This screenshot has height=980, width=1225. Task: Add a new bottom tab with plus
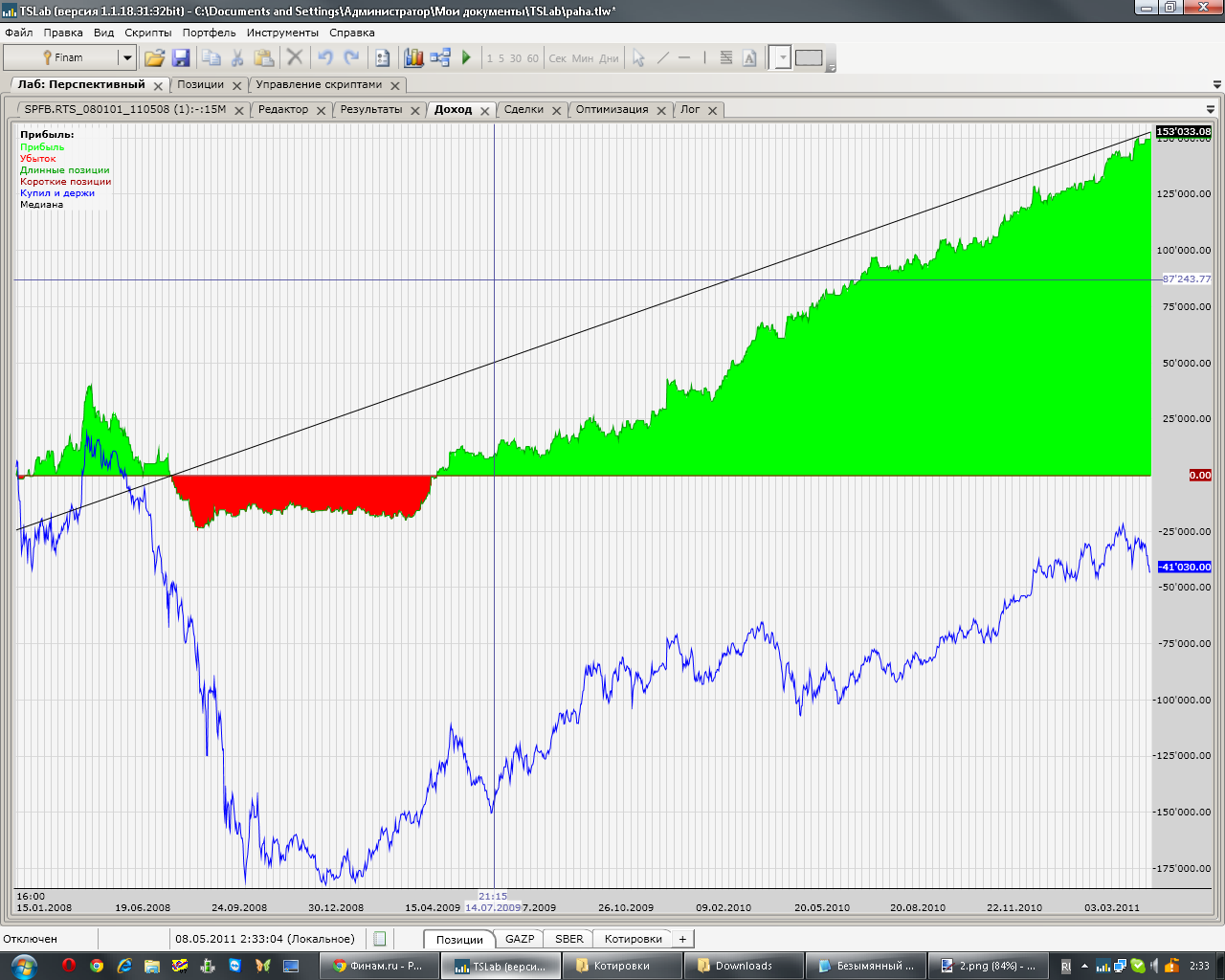(682, 939)
